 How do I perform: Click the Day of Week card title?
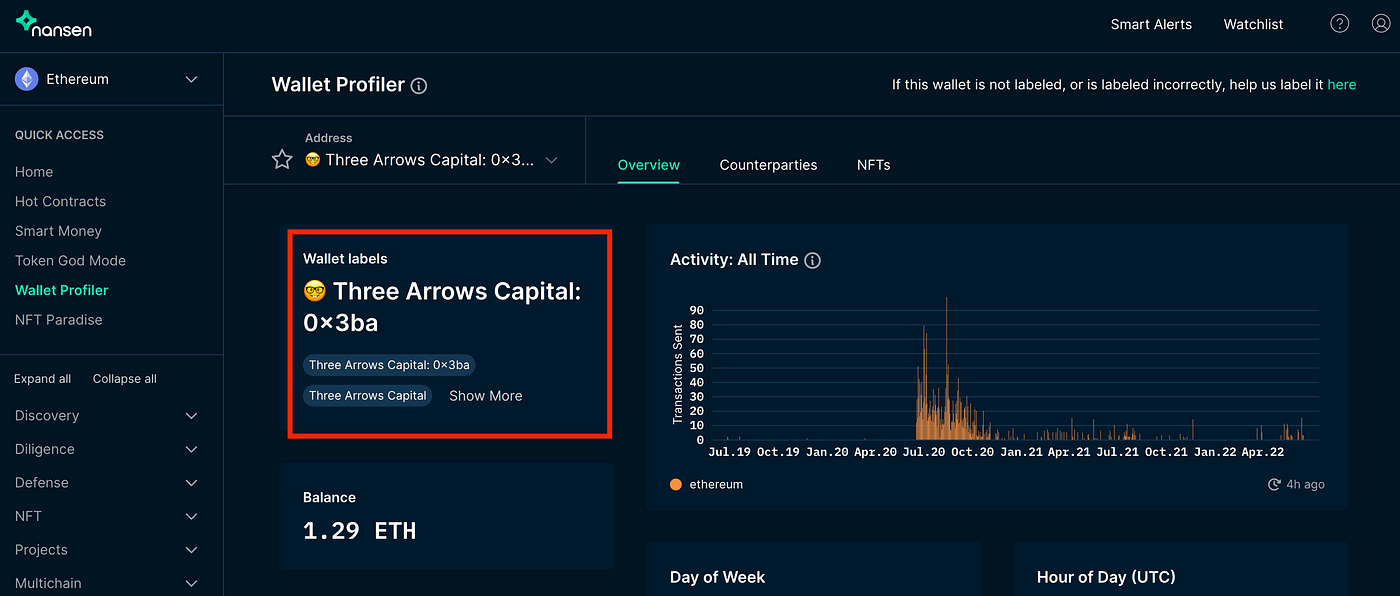point(717,577)
